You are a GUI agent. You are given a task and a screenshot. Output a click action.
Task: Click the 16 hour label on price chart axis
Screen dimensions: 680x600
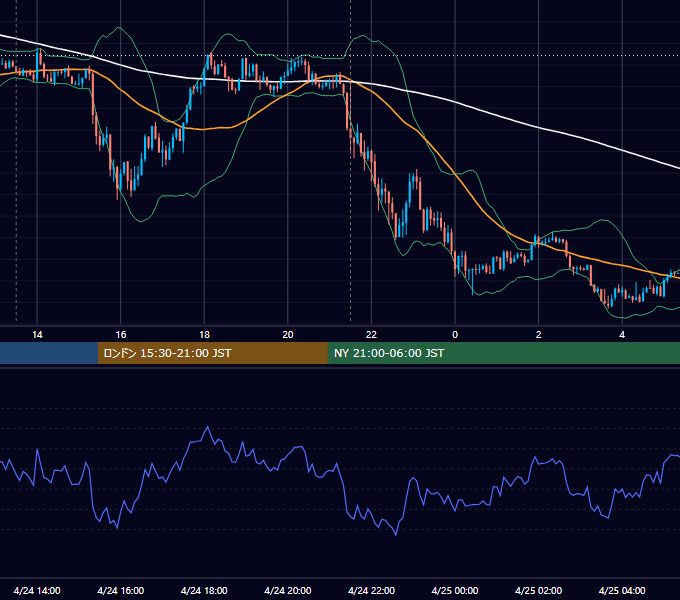121,335
